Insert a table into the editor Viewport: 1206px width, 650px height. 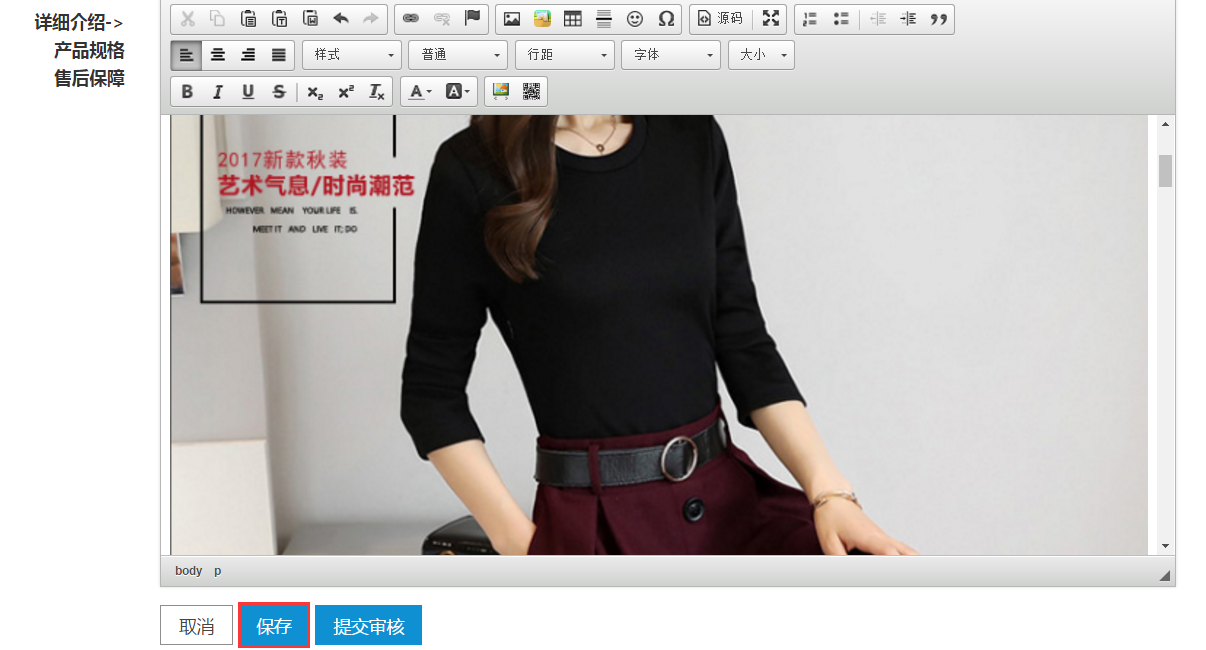573,19
